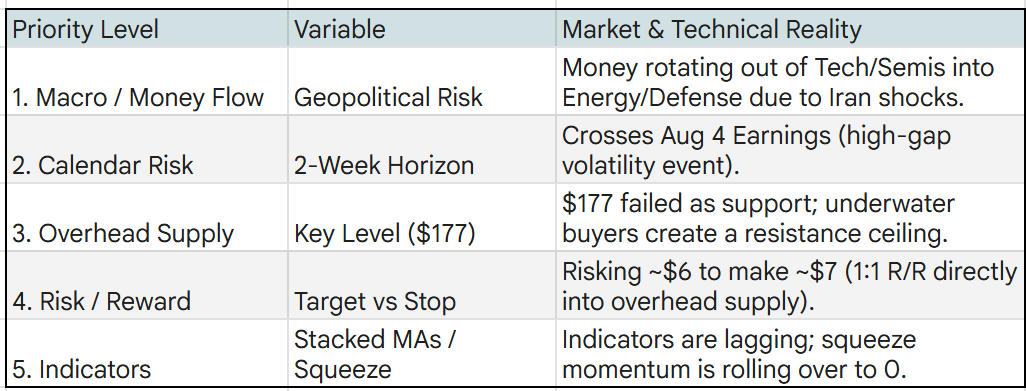Image resolution: width=1026 pixels, height=391 pixels.
Task: Select the cell about Iran shocks
Action: tap(788, 82)
